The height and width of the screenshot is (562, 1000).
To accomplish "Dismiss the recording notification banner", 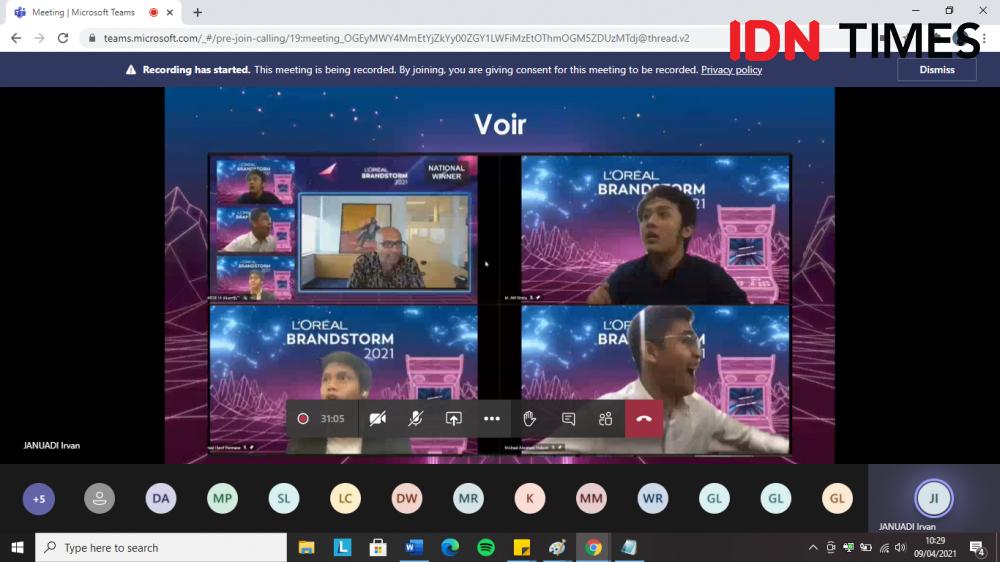I will pyautogui.click(x=936, y=70).
